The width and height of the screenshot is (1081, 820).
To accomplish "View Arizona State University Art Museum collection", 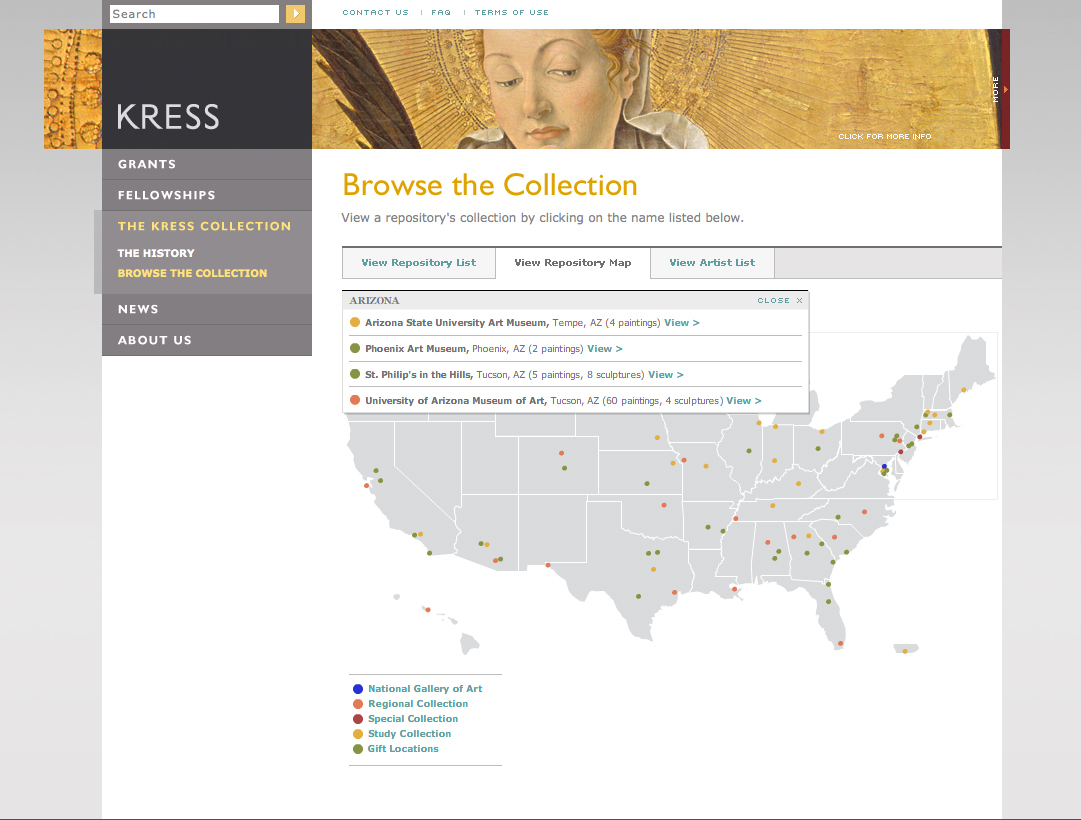I will pos(682,323).
